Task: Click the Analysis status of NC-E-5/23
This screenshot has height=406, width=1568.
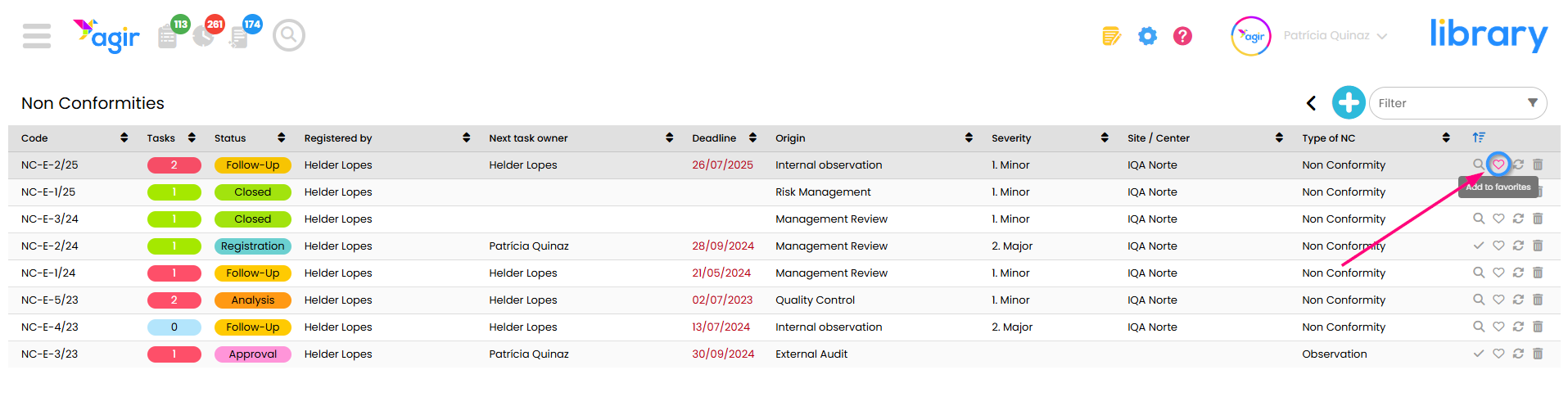Action: click(253, 300)
